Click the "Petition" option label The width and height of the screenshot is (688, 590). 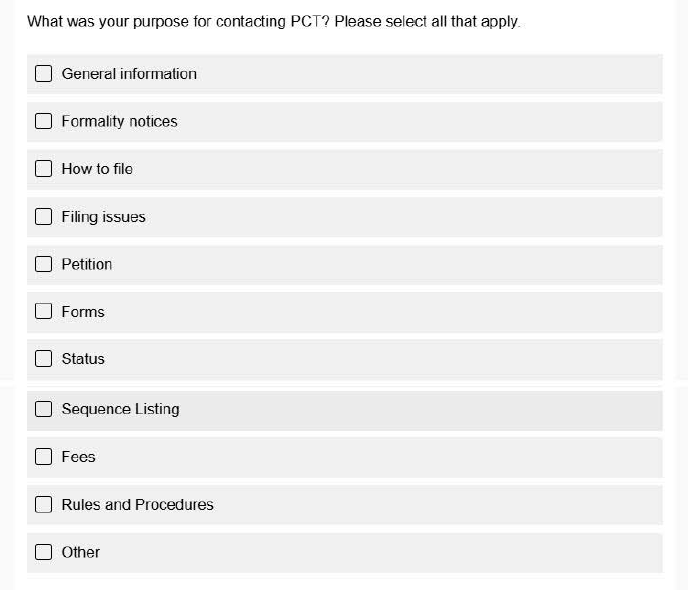87,264
